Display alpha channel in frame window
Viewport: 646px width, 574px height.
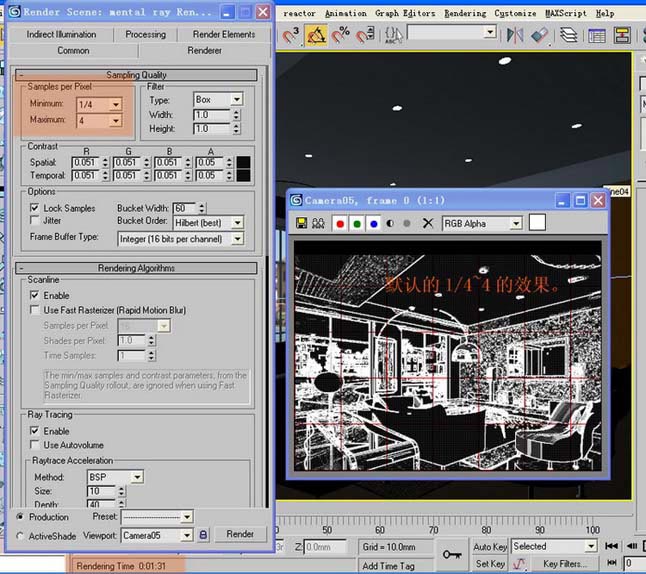[390, 224]
